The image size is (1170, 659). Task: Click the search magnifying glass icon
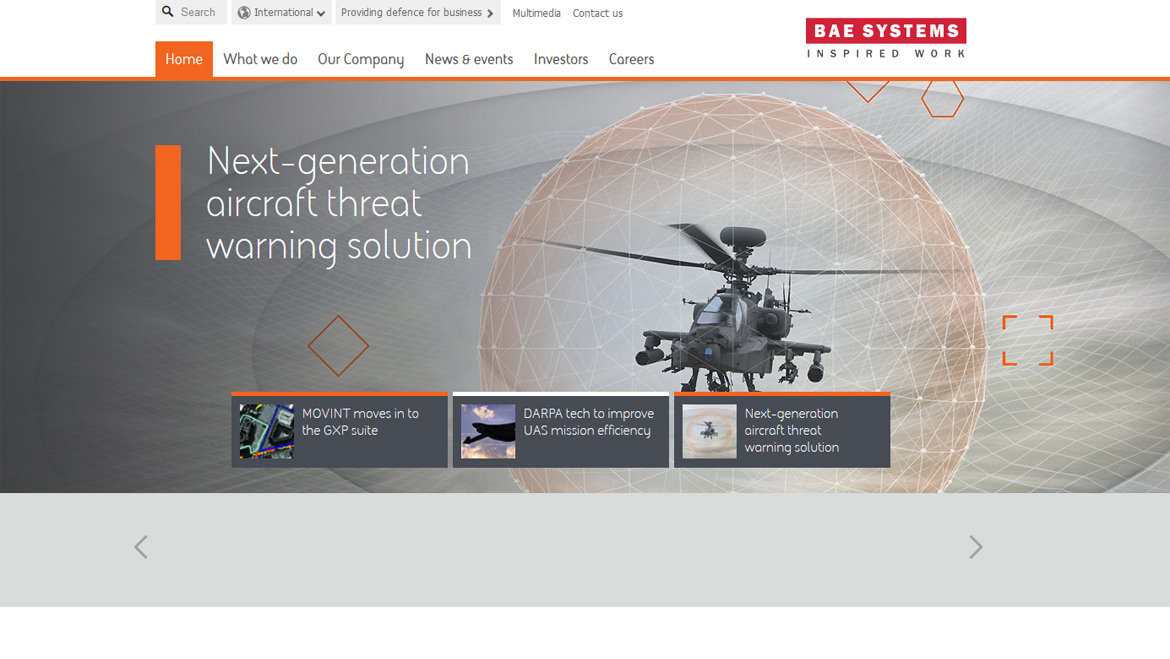pos(168,12)
